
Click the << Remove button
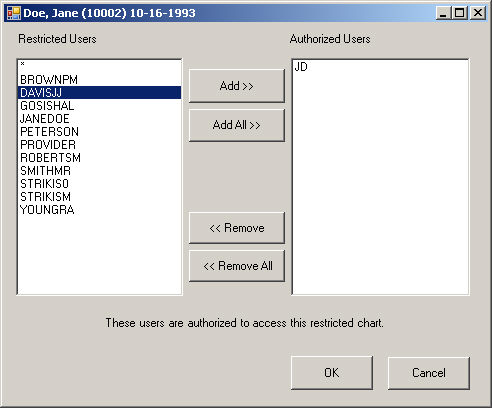(237, 228)
